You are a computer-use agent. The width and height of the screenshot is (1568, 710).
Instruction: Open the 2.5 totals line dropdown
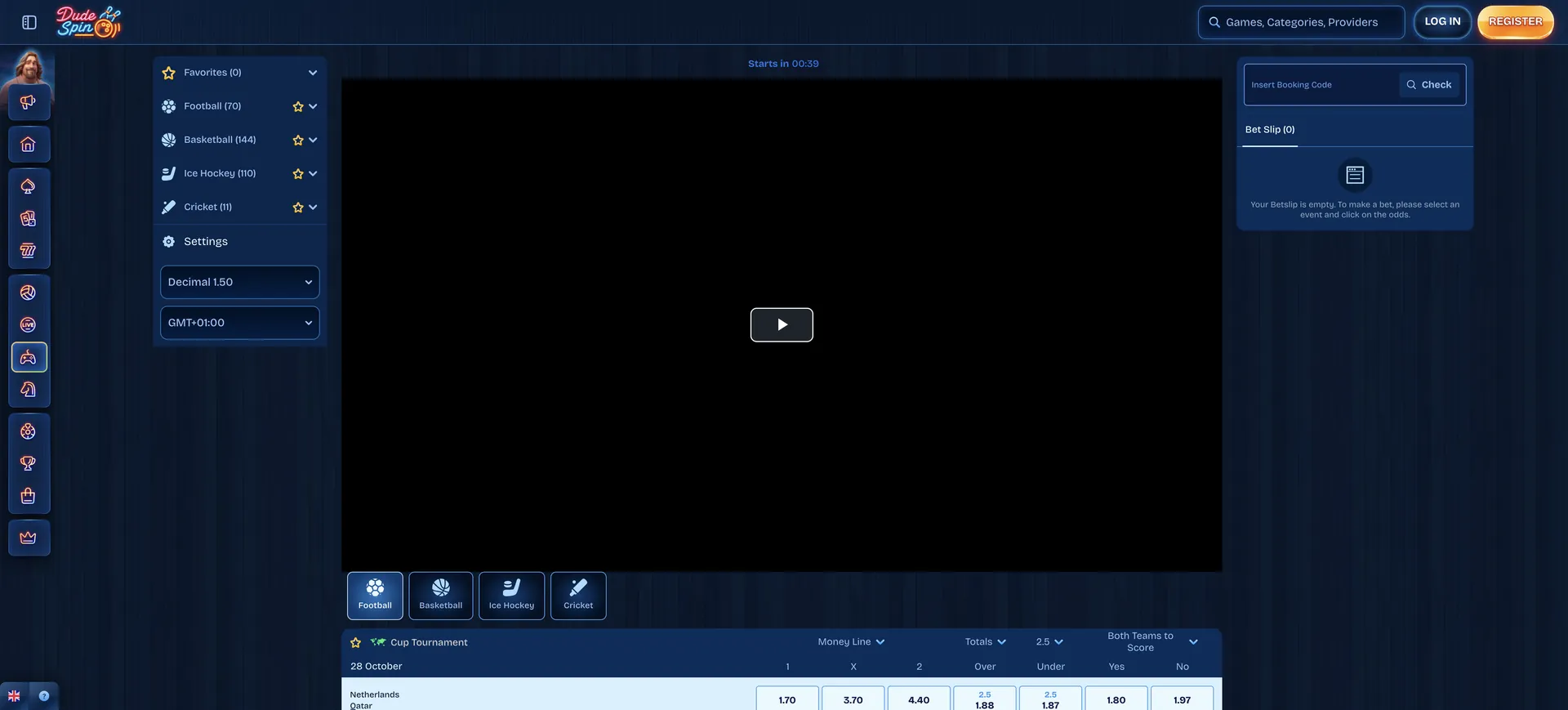click(1049, 642)
